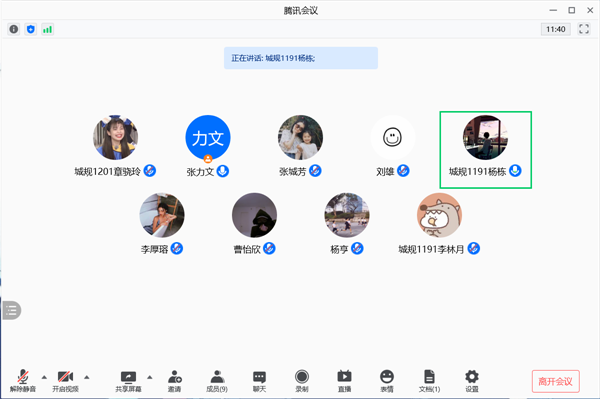Maximize the 腾讯会议 window
This screenshot has height=399, width=600.
coord(572,10)
